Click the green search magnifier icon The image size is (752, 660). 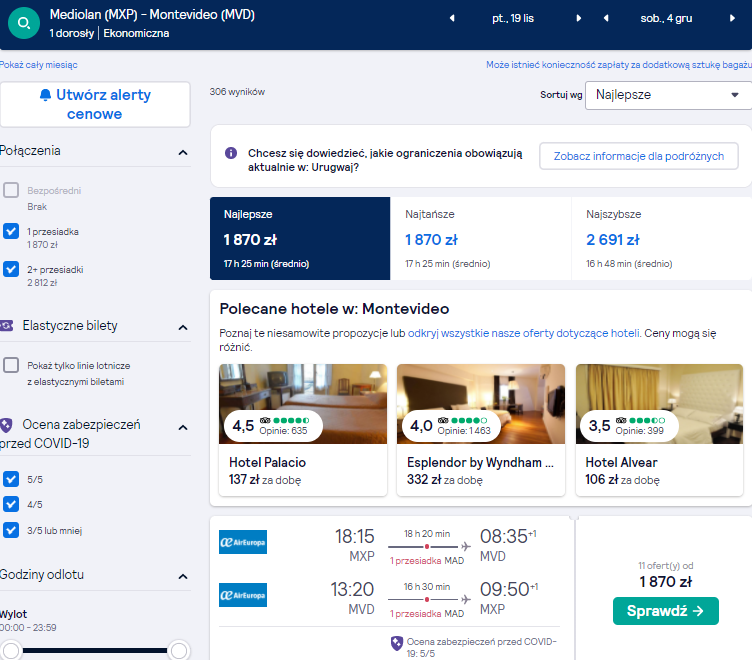click(24, 23)
